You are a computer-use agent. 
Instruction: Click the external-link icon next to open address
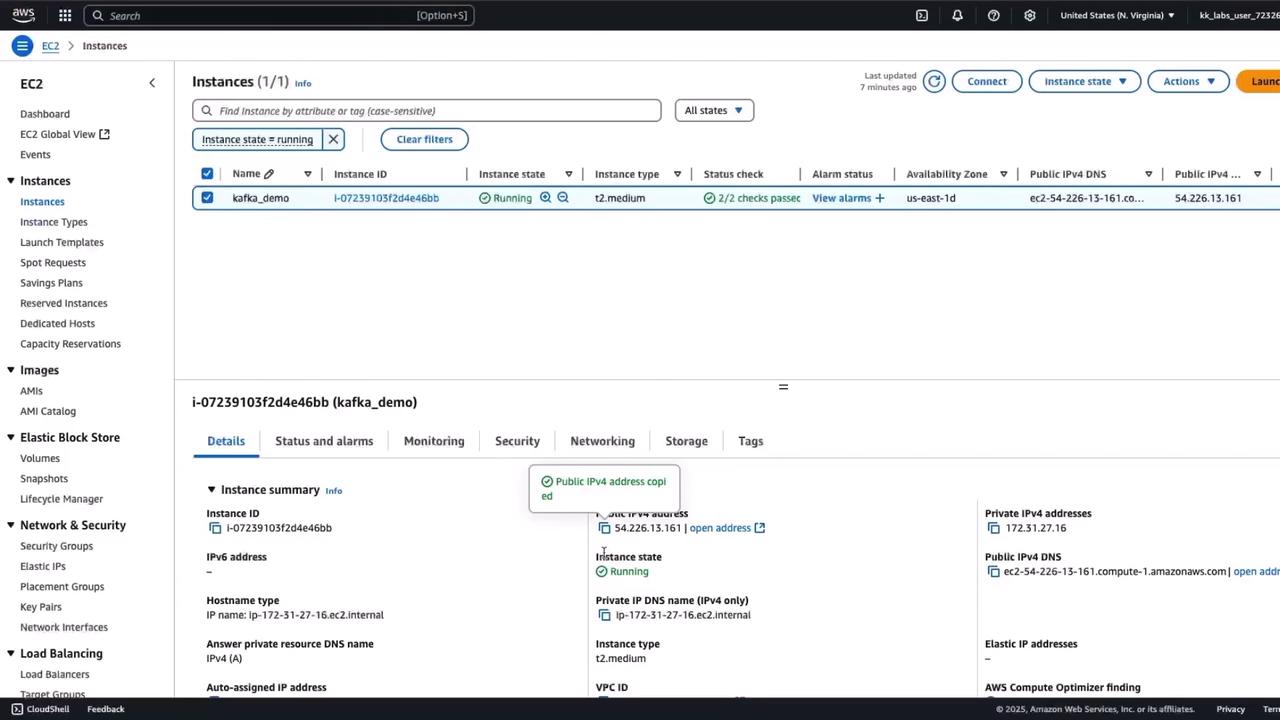click(760, 528)
